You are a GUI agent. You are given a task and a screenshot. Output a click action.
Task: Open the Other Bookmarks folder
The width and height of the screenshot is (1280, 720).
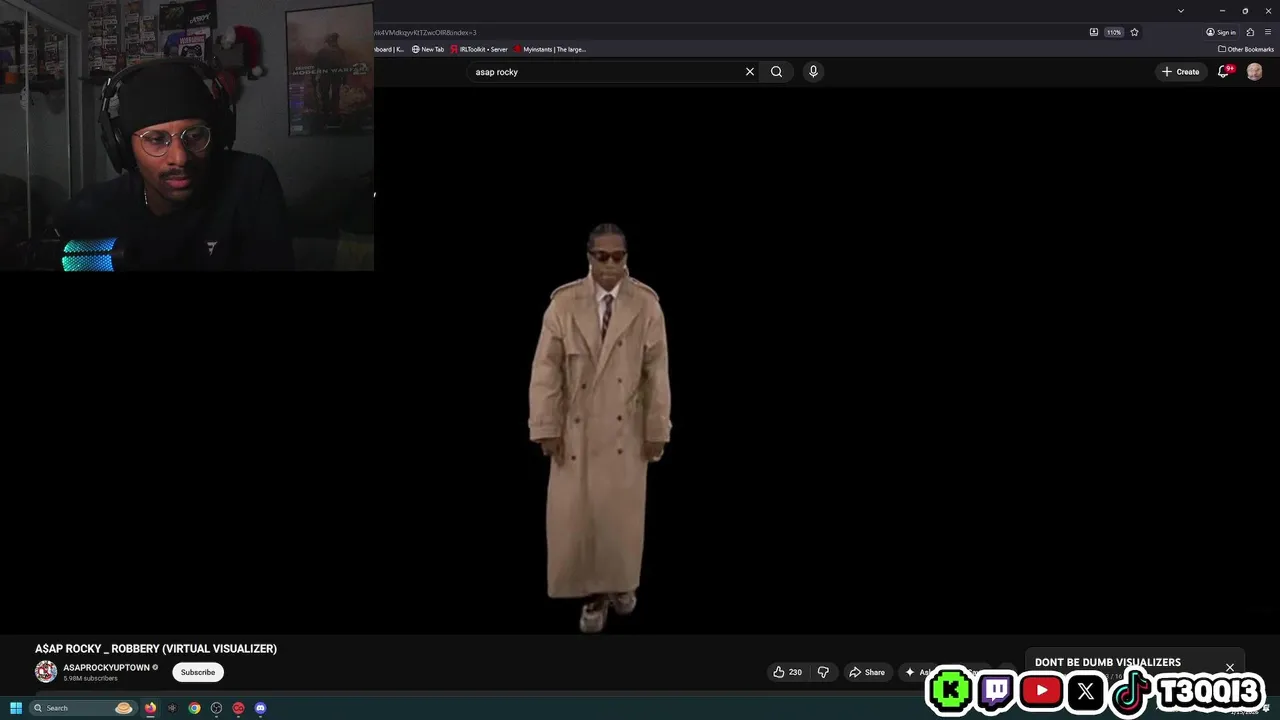click(x=1246, y=49)
